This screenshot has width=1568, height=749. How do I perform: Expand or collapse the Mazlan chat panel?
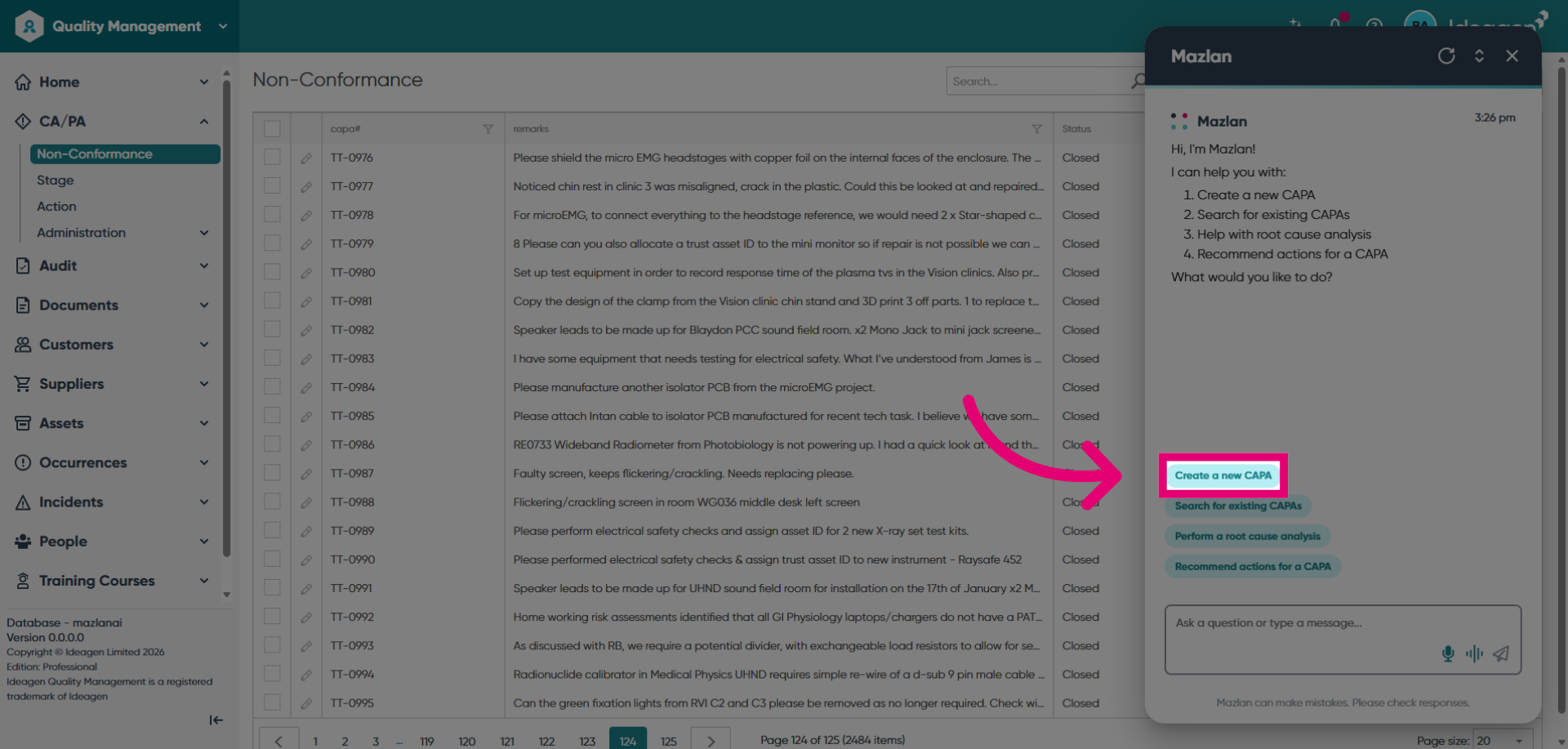(x=1479, y=56)
